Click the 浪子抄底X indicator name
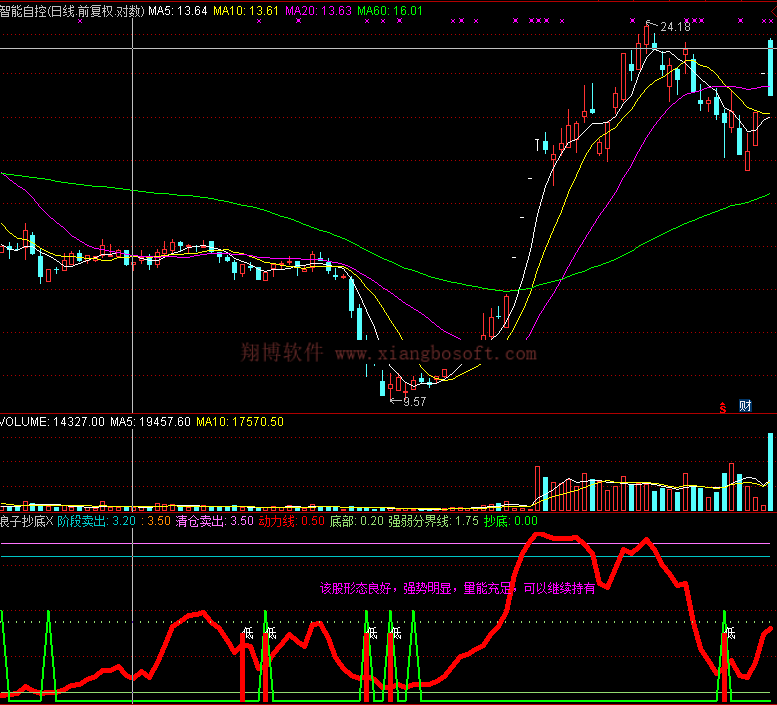The width and height of the screenshot is (777, 705). tap(26, 521)
